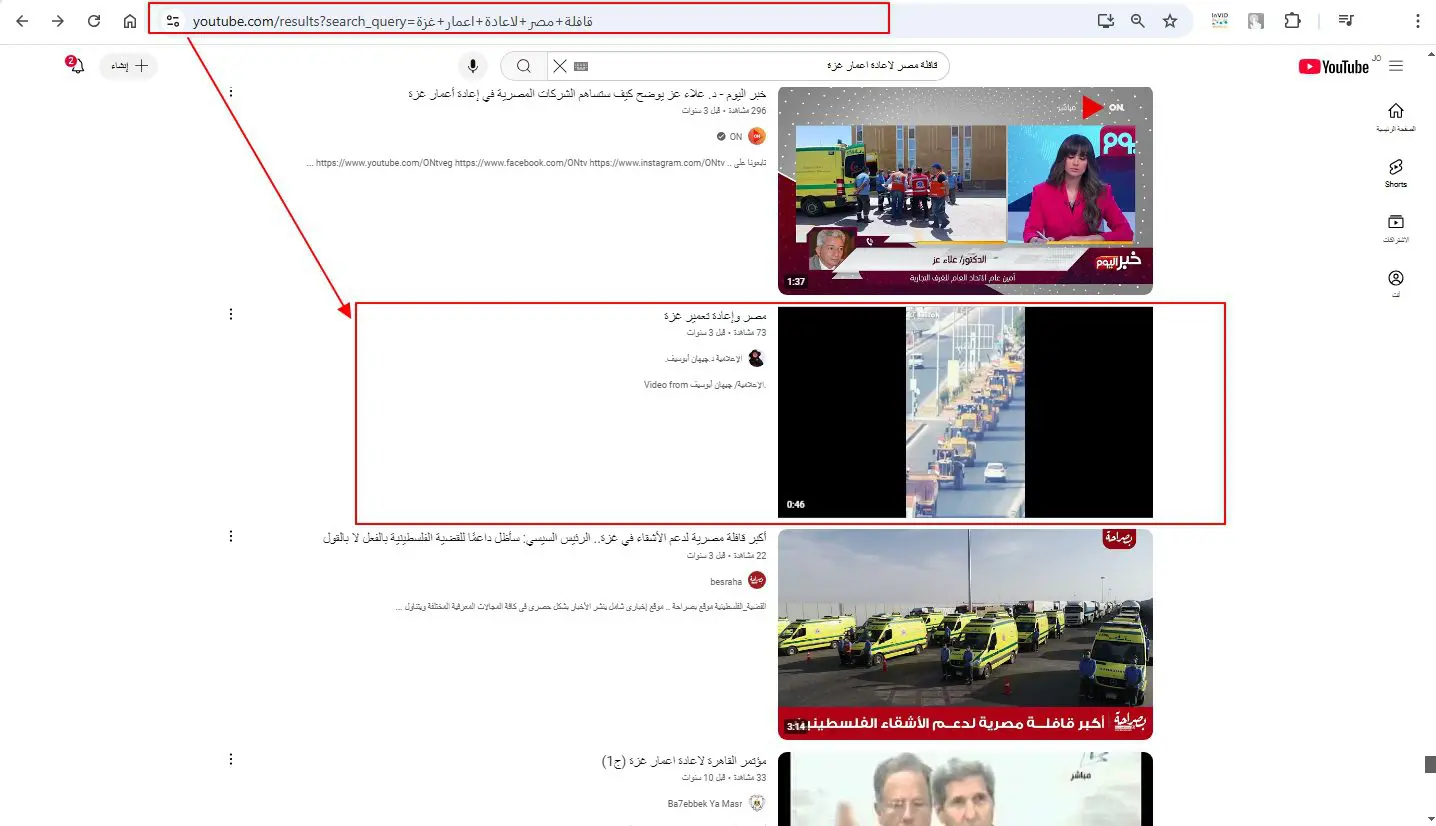
Task: Click description text Video from جيهان أبوسيف
Action: click(x=705, y=385)
